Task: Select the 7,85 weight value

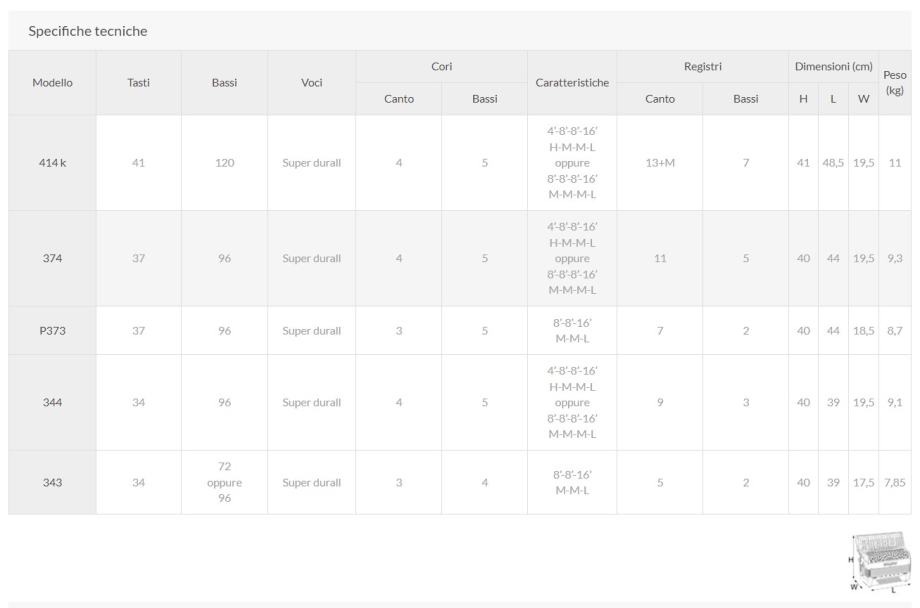Action: 895,483
